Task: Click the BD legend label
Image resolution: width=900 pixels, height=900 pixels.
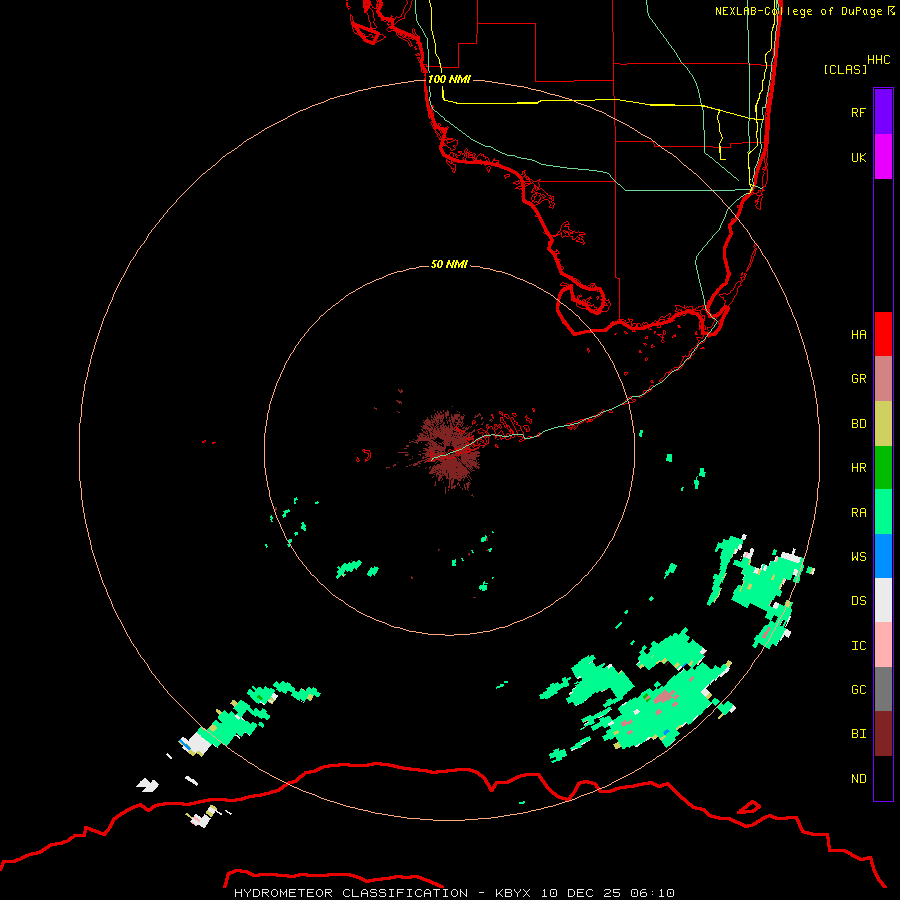Action: pyautogui.click(x=858, y=424)
